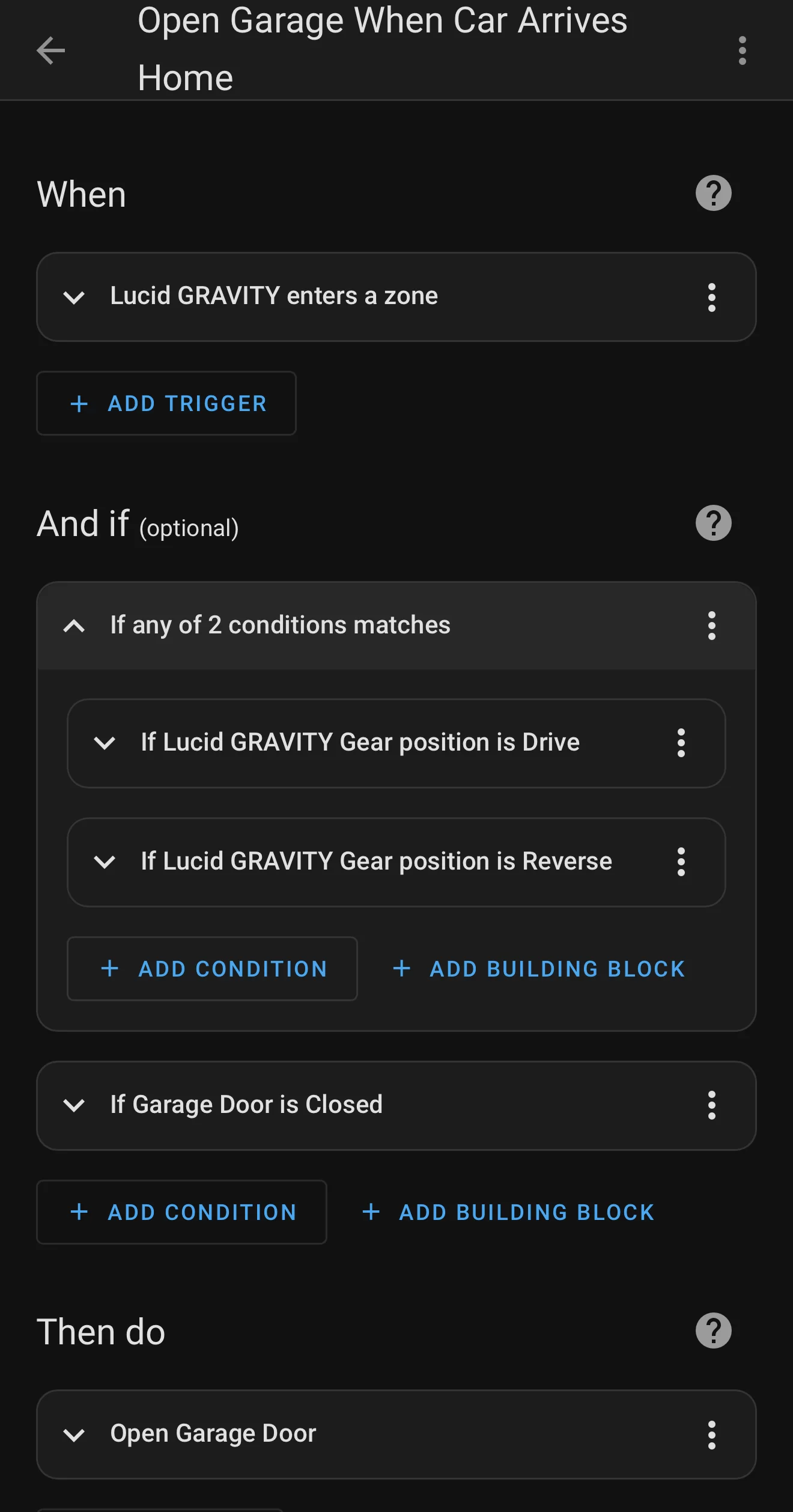This screenshot has height=1512, width=793.
Task: Add building block below Garage Door condition
Action: click(508, 1212)
